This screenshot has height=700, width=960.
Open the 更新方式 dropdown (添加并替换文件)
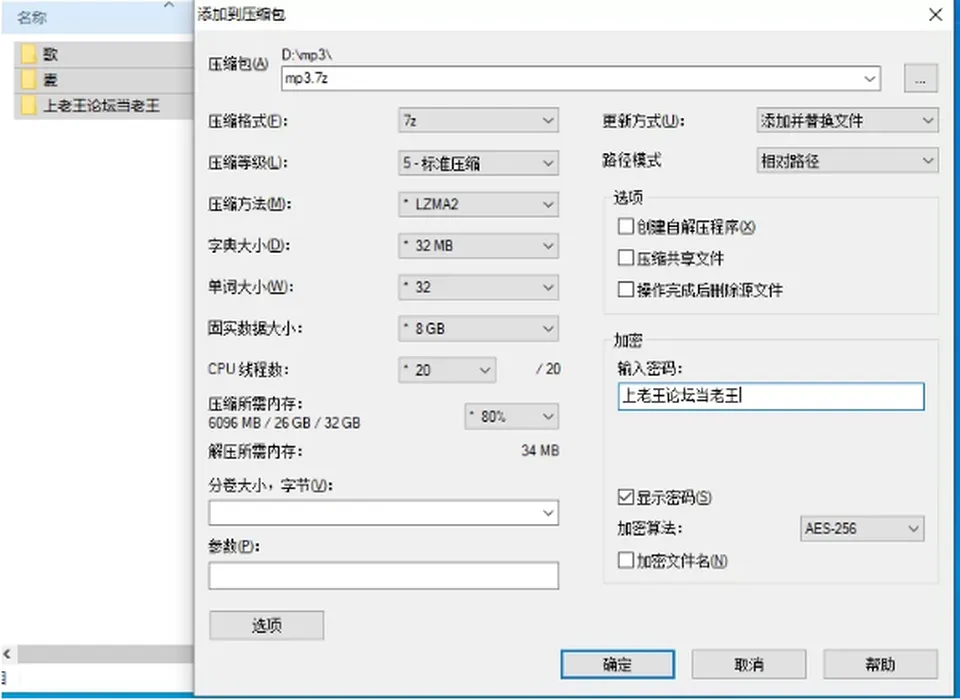(847, 121)
